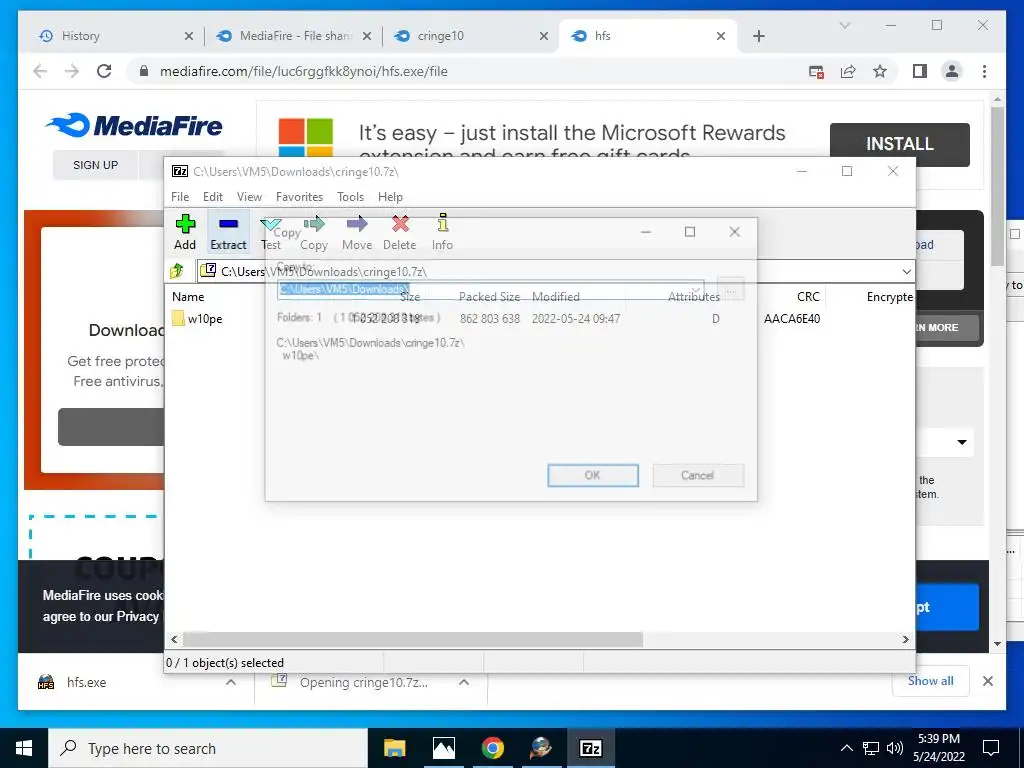The image size is (1024, 768).
Task: Select the w10pe folder in the file list
Action: pos(197,319)
